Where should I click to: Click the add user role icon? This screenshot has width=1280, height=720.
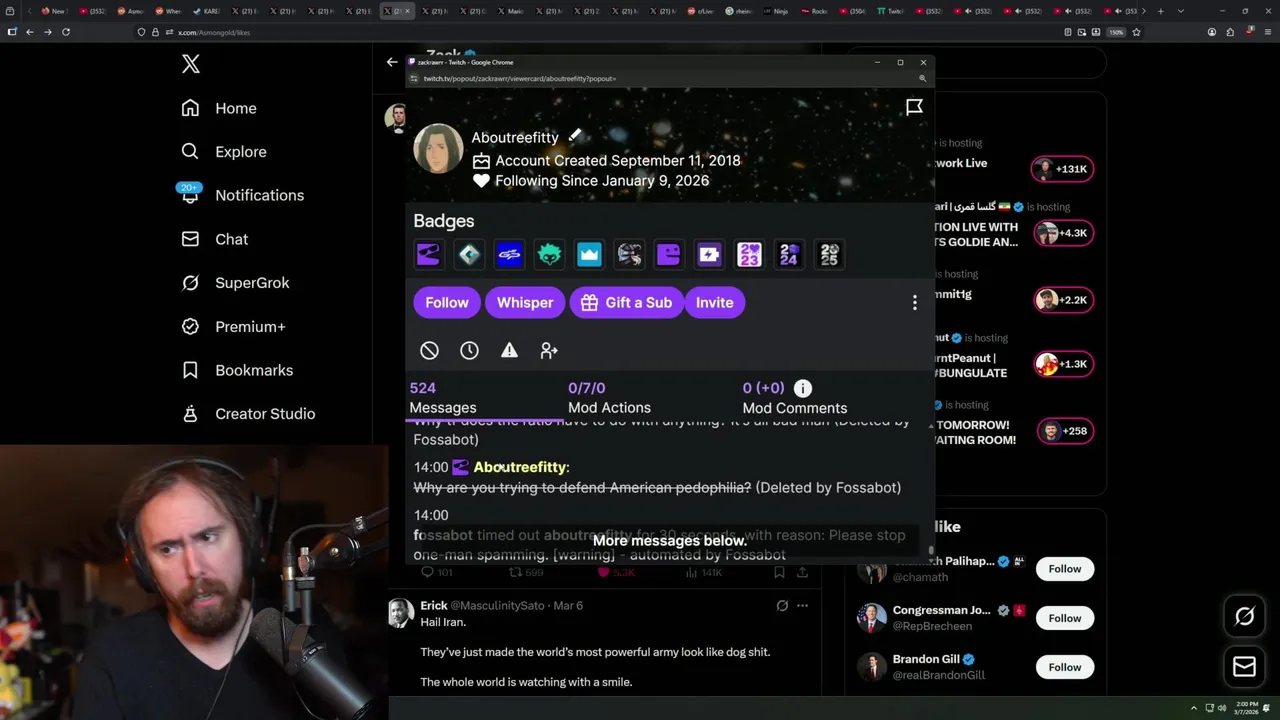549,350
